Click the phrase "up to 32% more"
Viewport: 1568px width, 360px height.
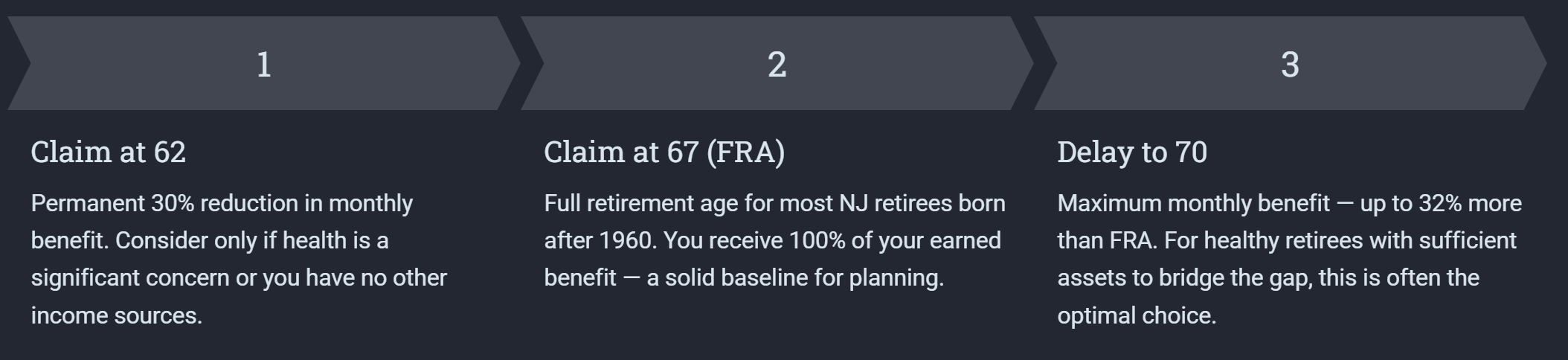point(1440,203)
